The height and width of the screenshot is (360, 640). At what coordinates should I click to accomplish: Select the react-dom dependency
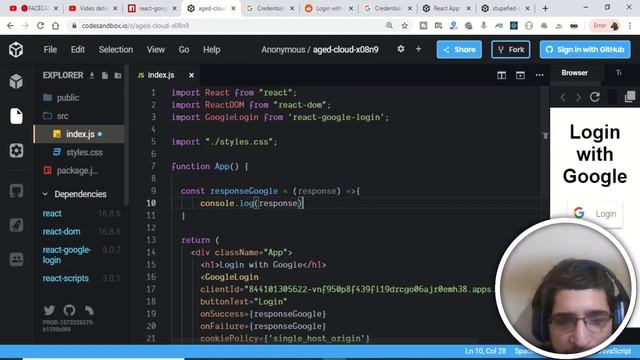pos(62,231)
